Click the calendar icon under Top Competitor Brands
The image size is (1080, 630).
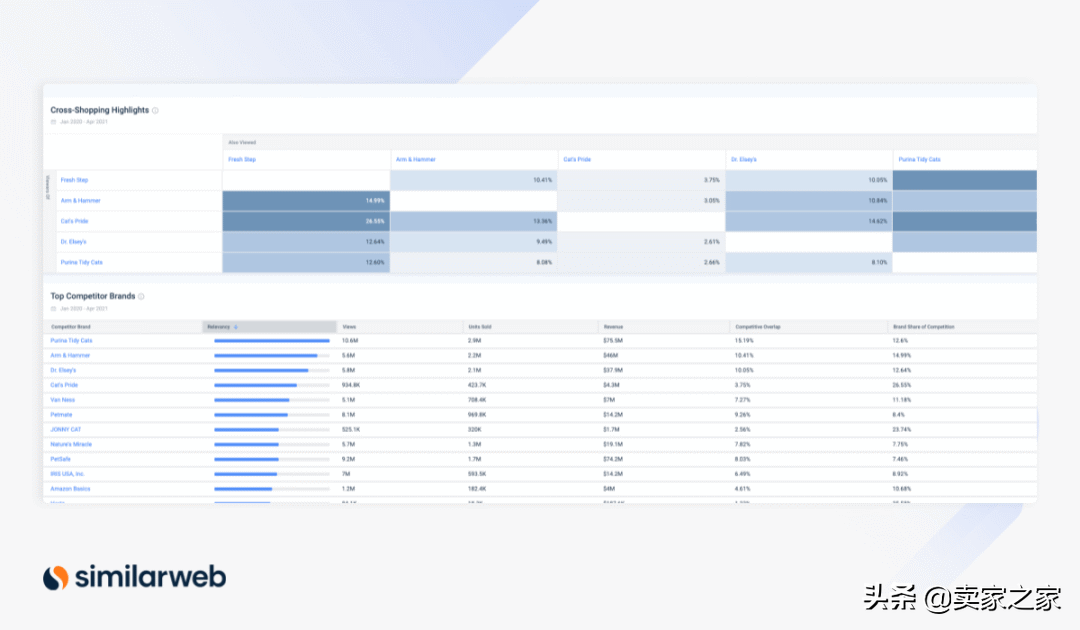pyautogui.click(x=54, y=308)
